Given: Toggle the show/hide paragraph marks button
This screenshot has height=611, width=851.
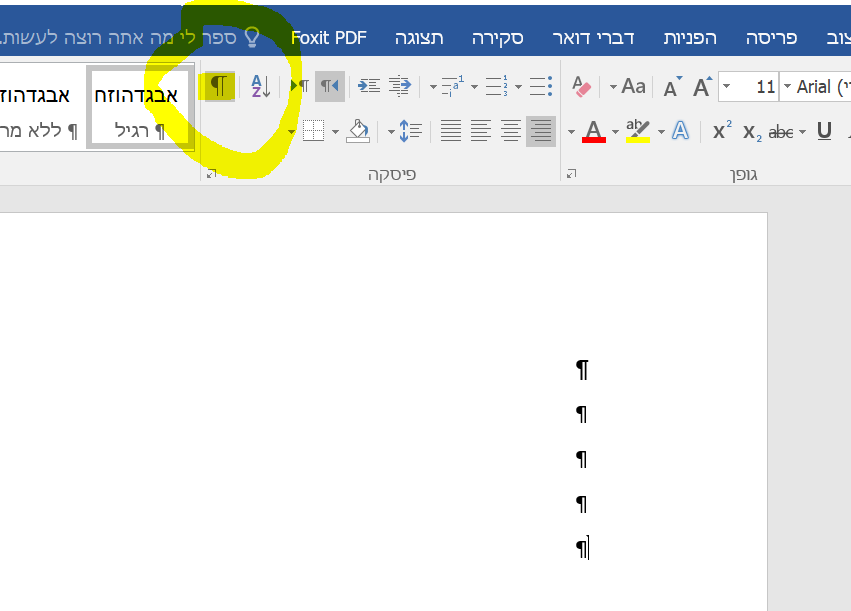Looking at the screenshot, I should tap(220, 86).
